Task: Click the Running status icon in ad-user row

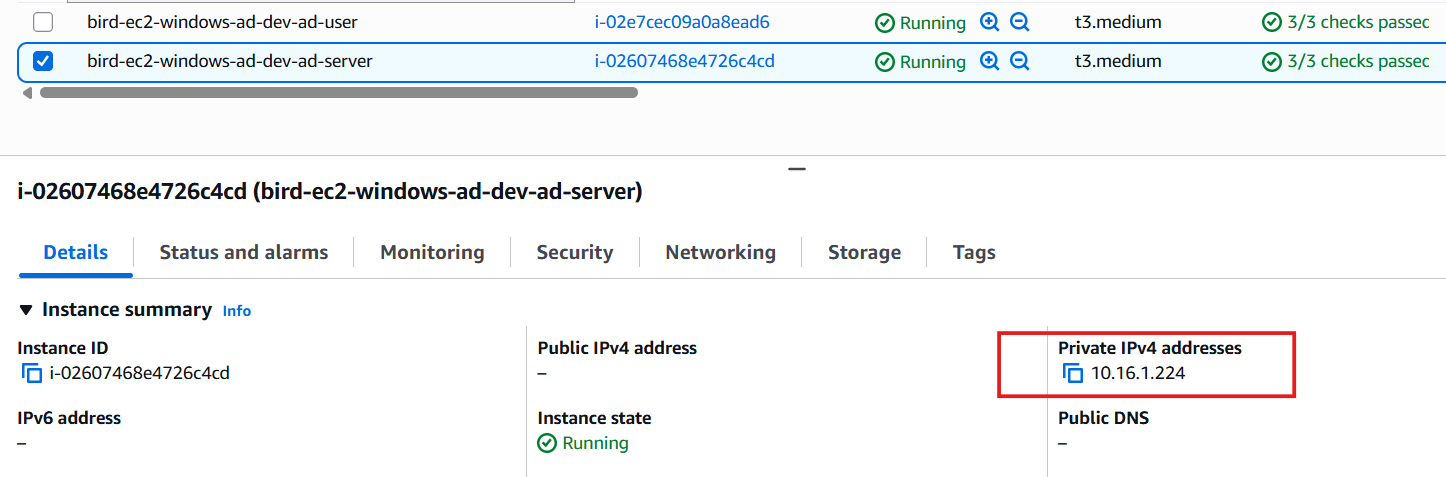Action: pos(885,23)
